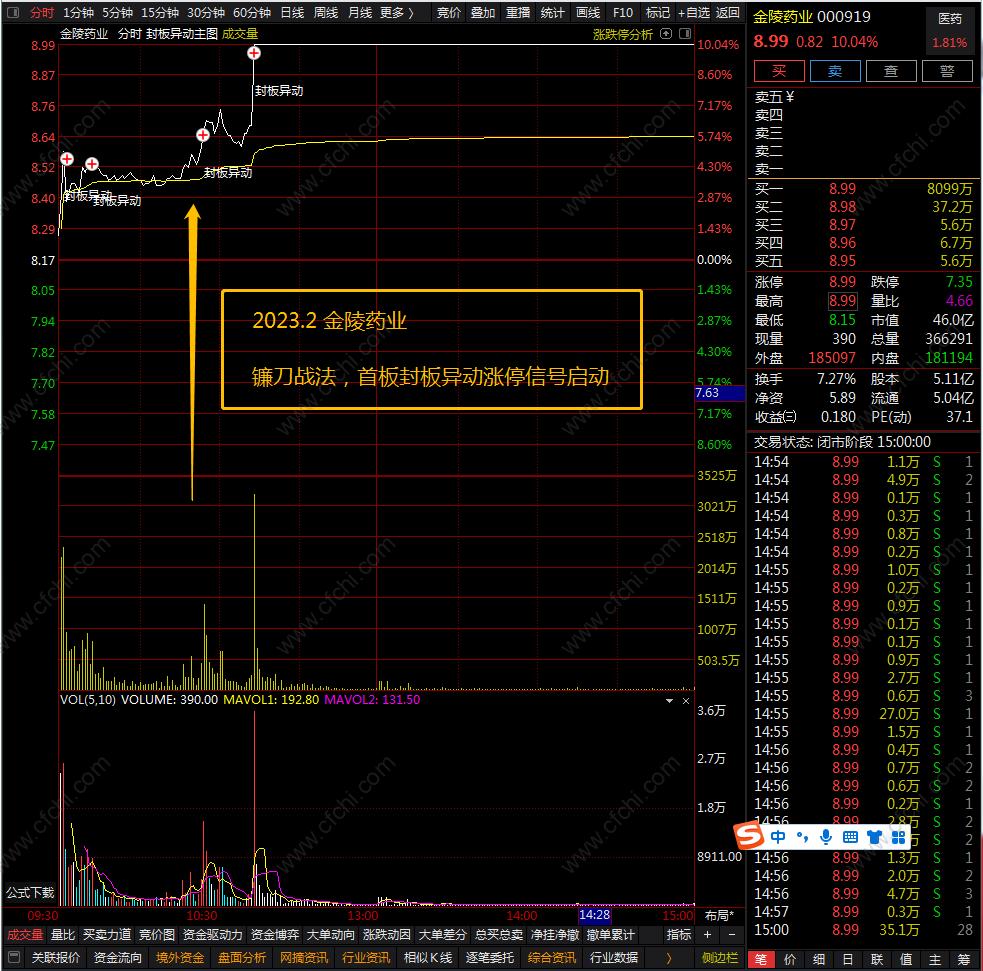This screenshot has width=983, height=971.
Task: Select the 分时 intraday view
Action: coord(41,13)
